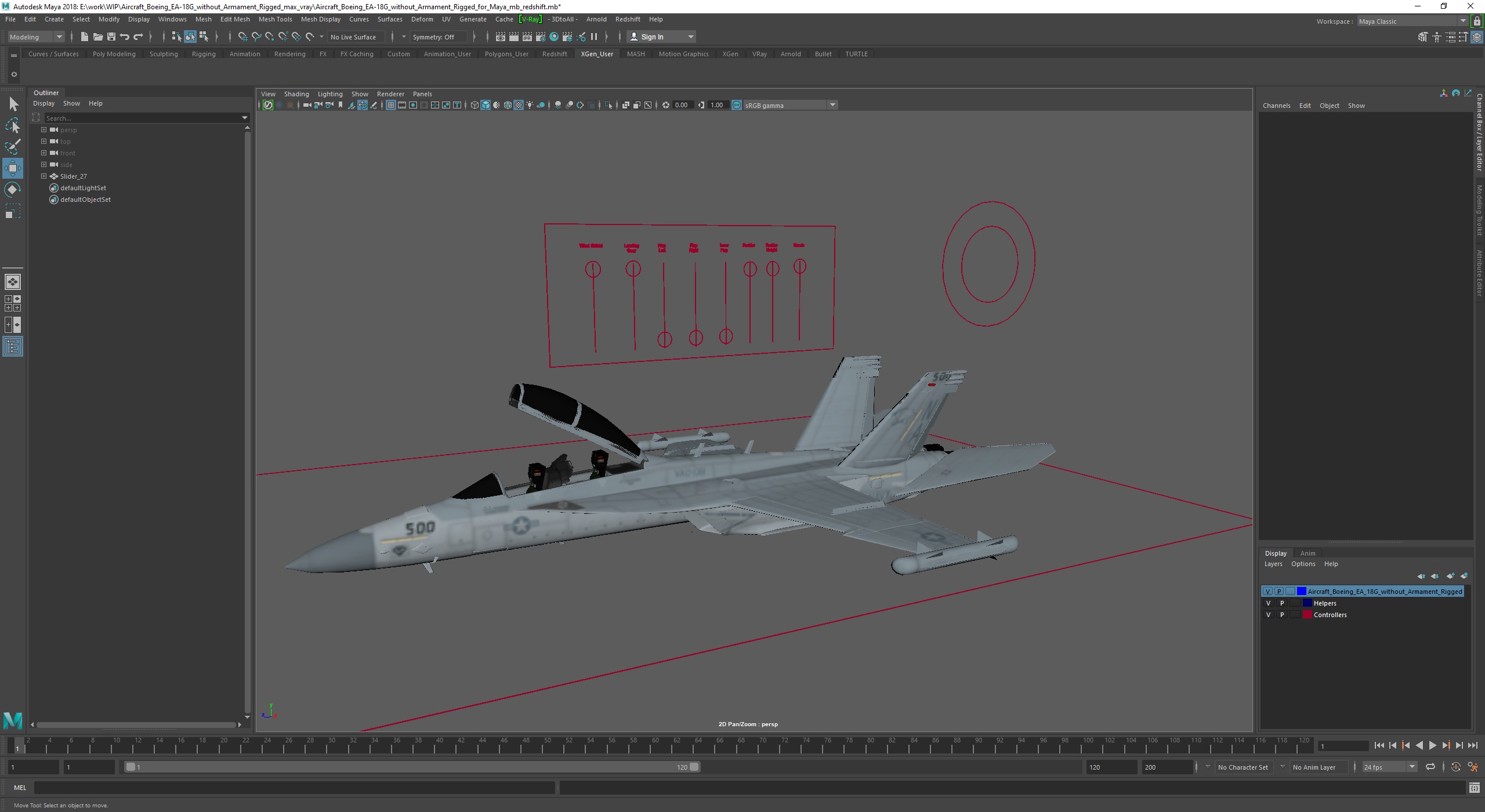Select defaultLightSet in Outliner
The image size is (1485, 812).
coord(83,188)
